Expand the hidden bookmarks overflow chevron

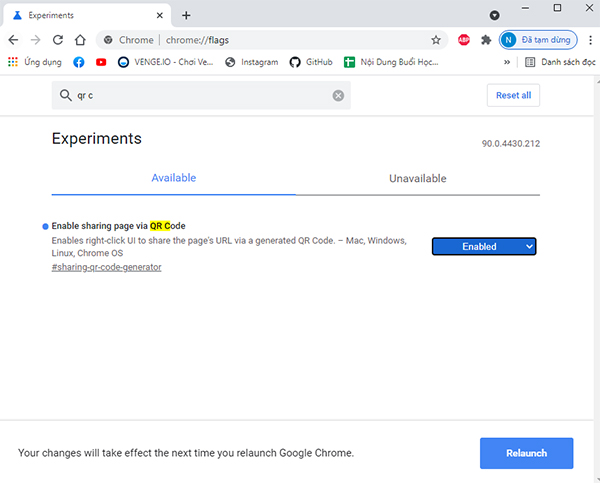507,62
